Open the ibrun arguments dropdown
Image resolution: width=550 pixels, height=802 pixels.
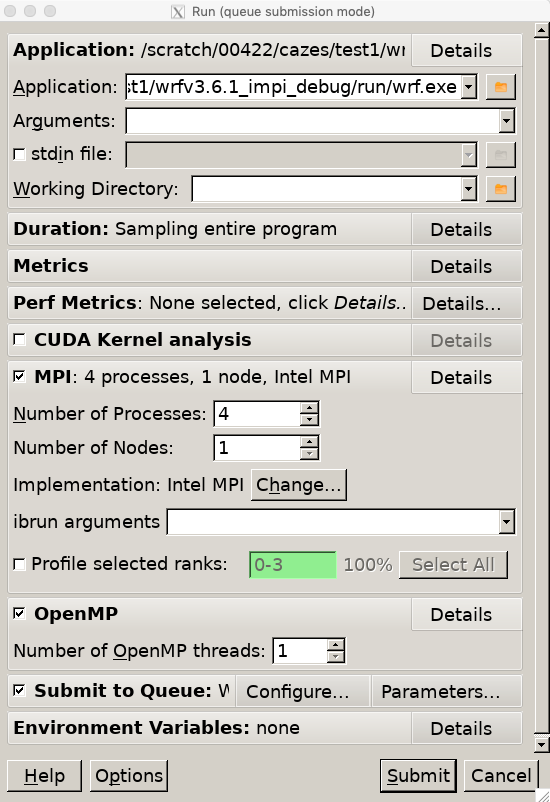(506, 522)
